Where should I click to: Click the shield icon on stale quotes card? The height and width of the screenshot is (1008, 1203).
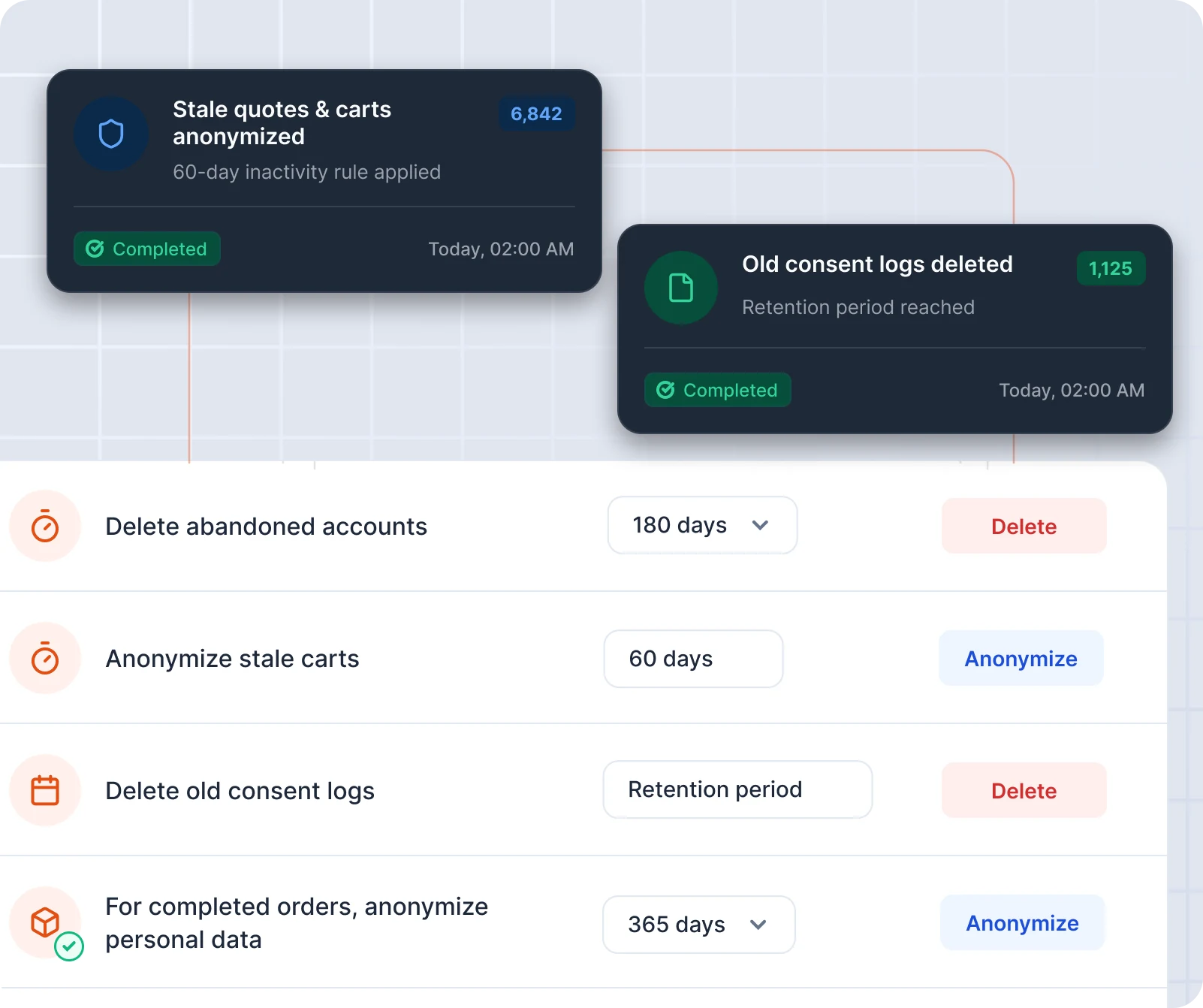111,134
